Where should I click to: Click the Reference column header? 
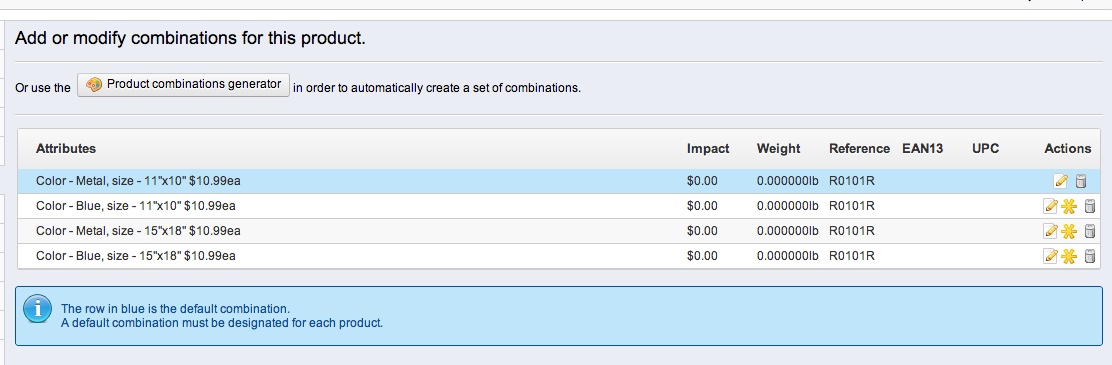click(x=859, y=148)
